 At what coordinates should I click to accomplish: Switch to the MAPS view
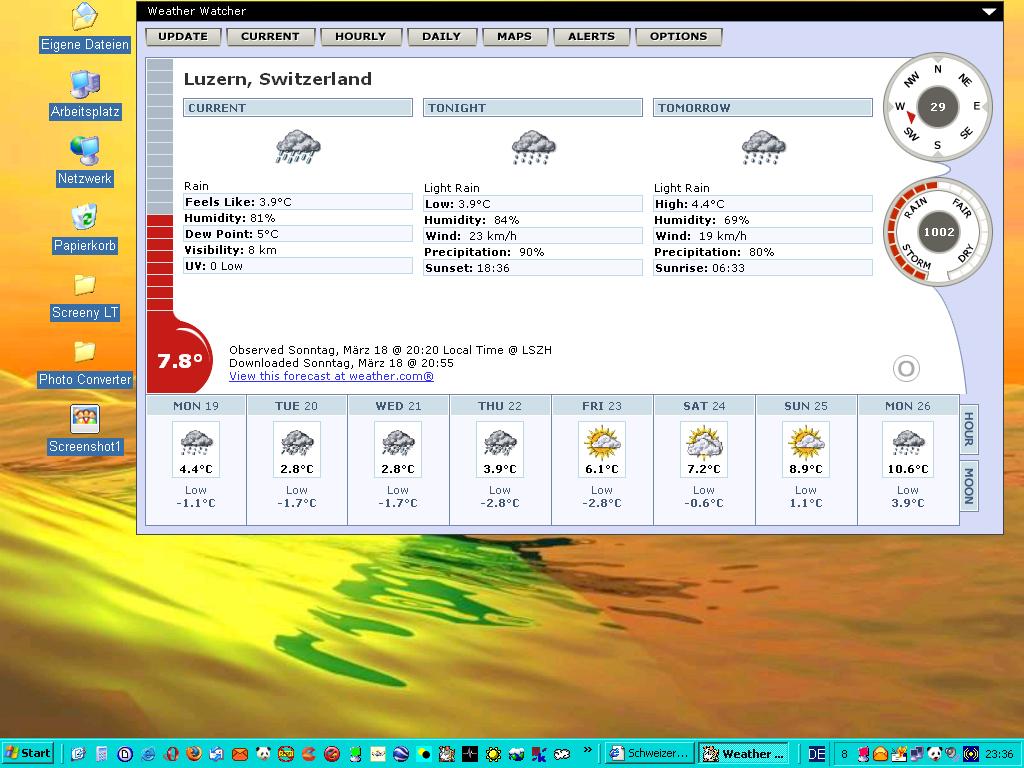click(514, 37)
